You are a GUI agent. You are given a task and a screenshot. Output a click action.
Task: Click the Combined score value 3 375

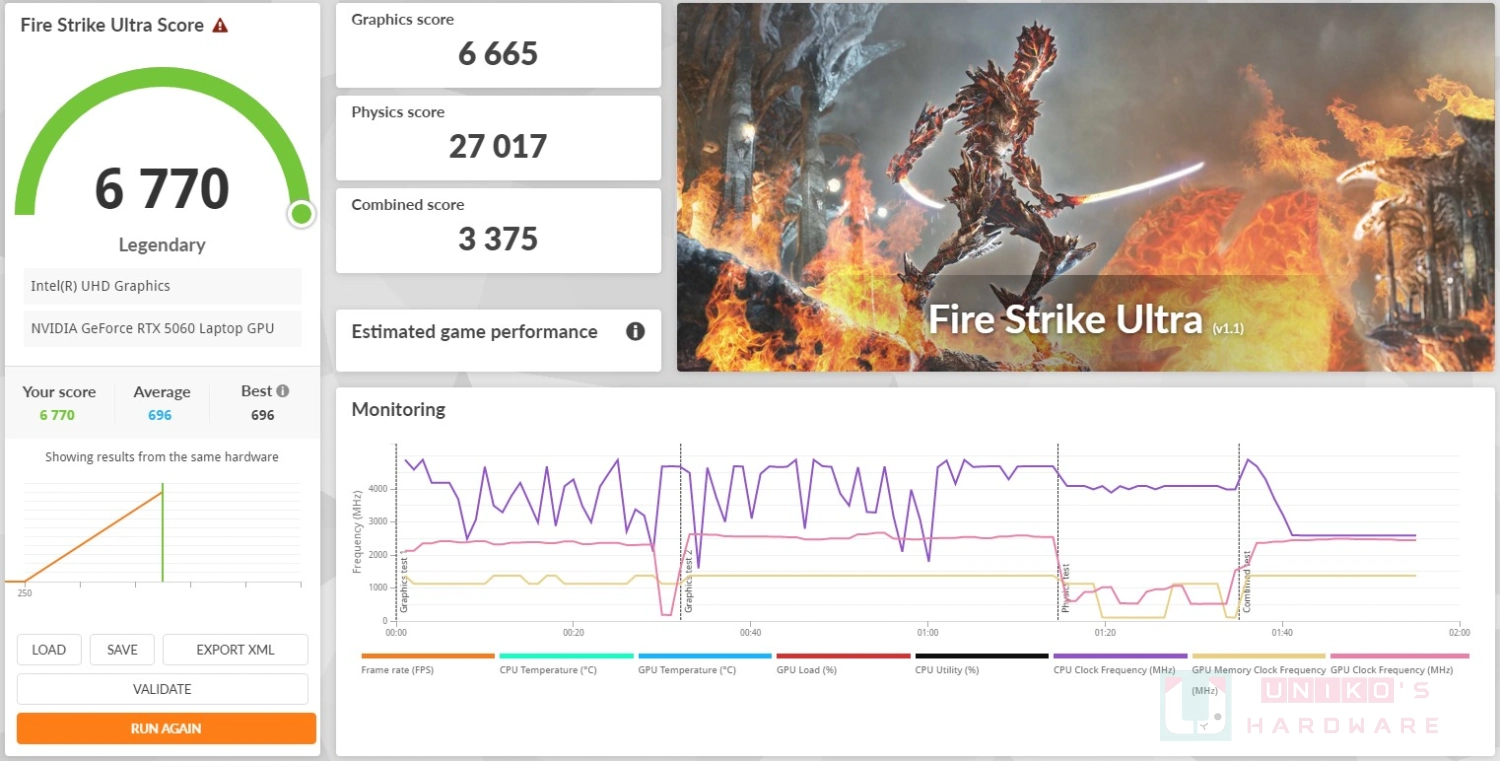[498, 239]
